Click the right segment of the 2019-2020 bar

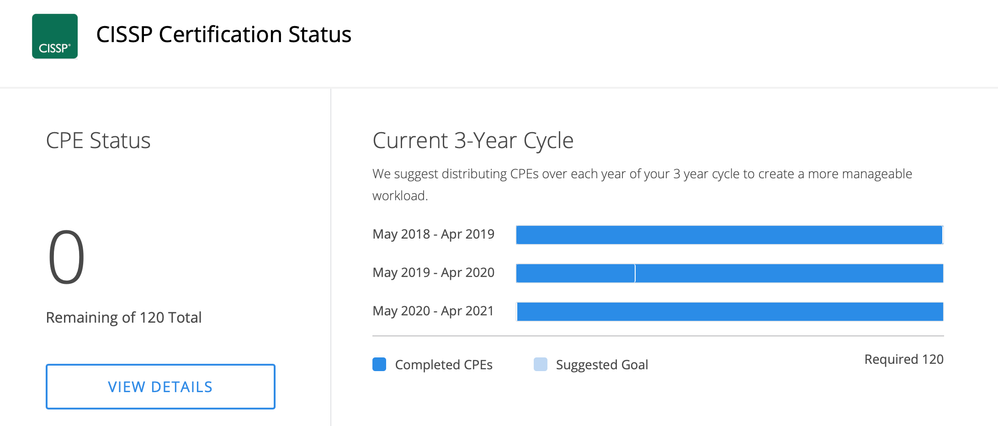789,273
